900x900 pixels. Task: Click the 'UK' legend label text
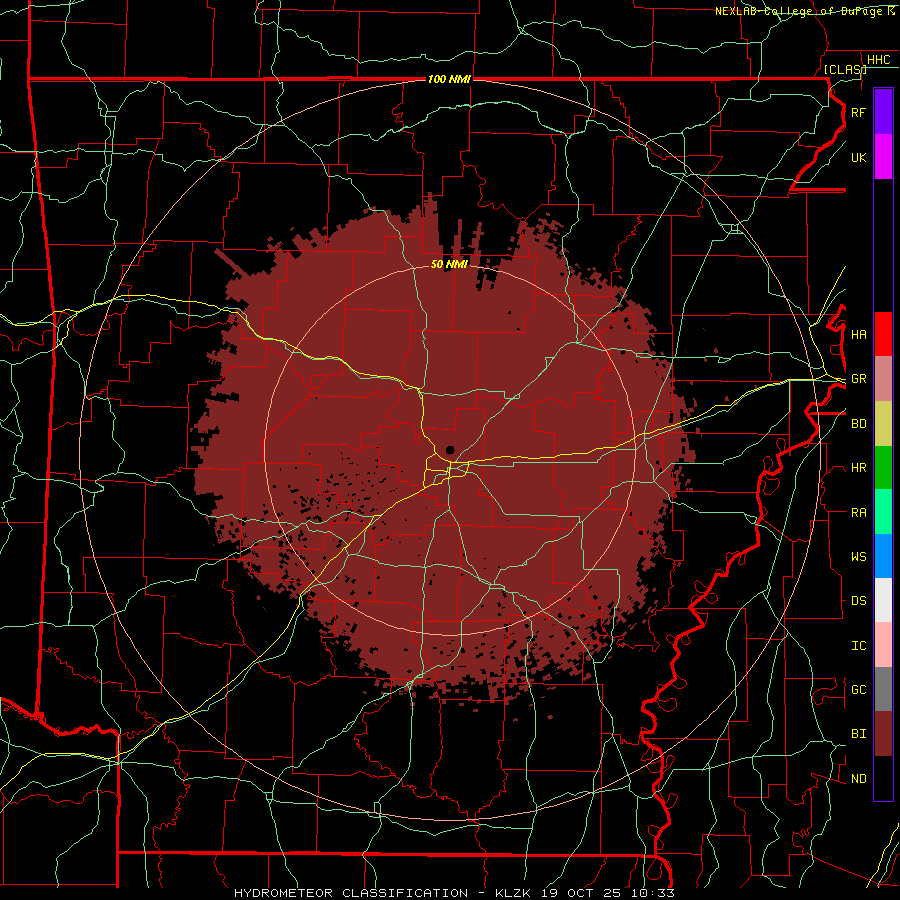858,158
